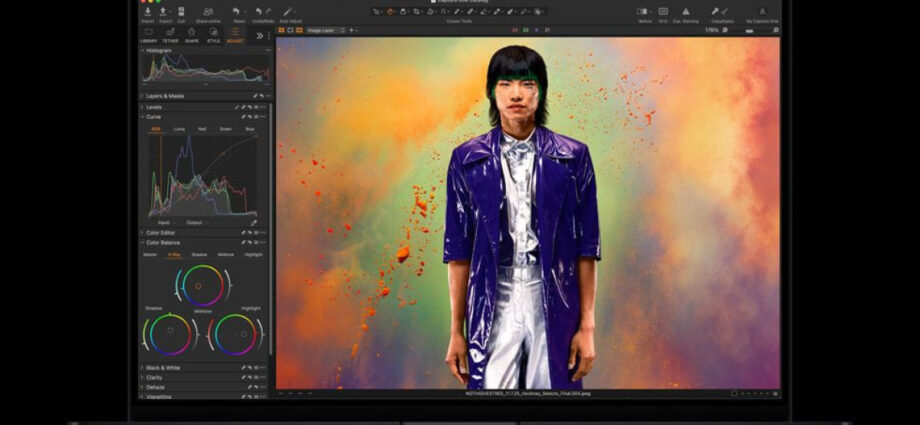Expand the Layers & Masks panel

tap(164, 96)
